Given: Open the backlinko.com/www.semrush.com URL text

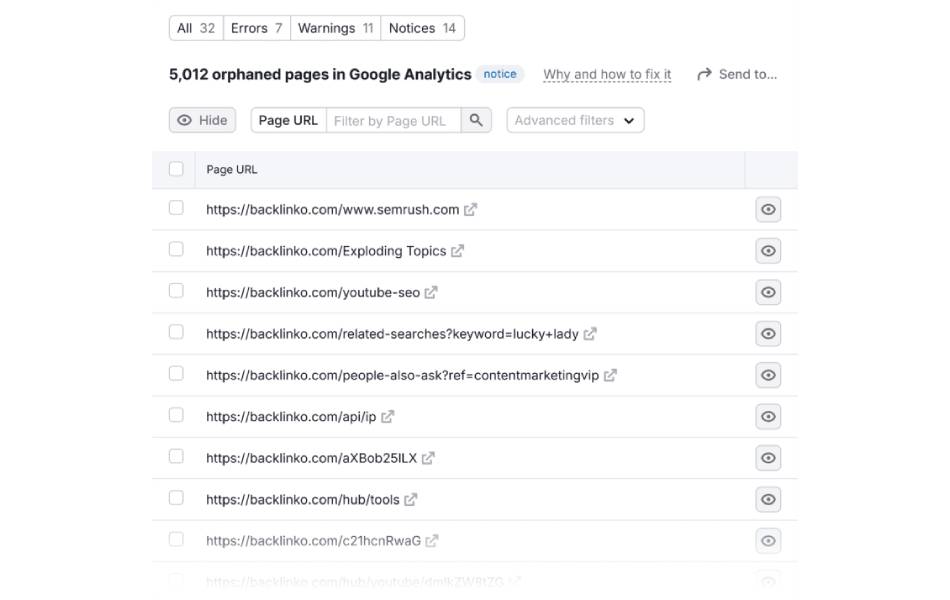Looking at the screenshot, I should 333,210.
